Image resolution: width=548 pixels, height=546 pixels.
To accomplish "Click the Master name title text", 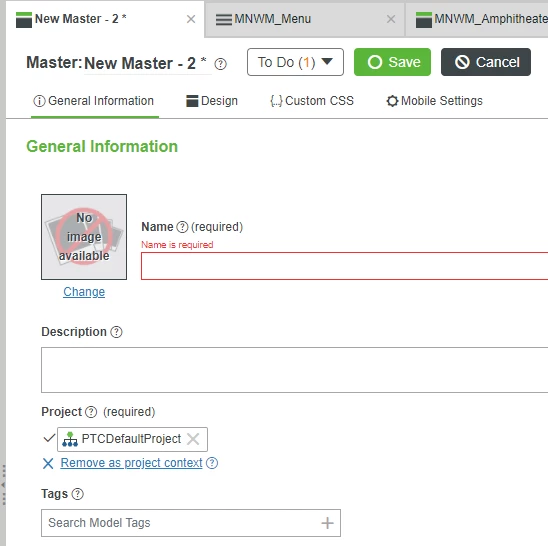I will pyautogui.click(x=145, y=64).
